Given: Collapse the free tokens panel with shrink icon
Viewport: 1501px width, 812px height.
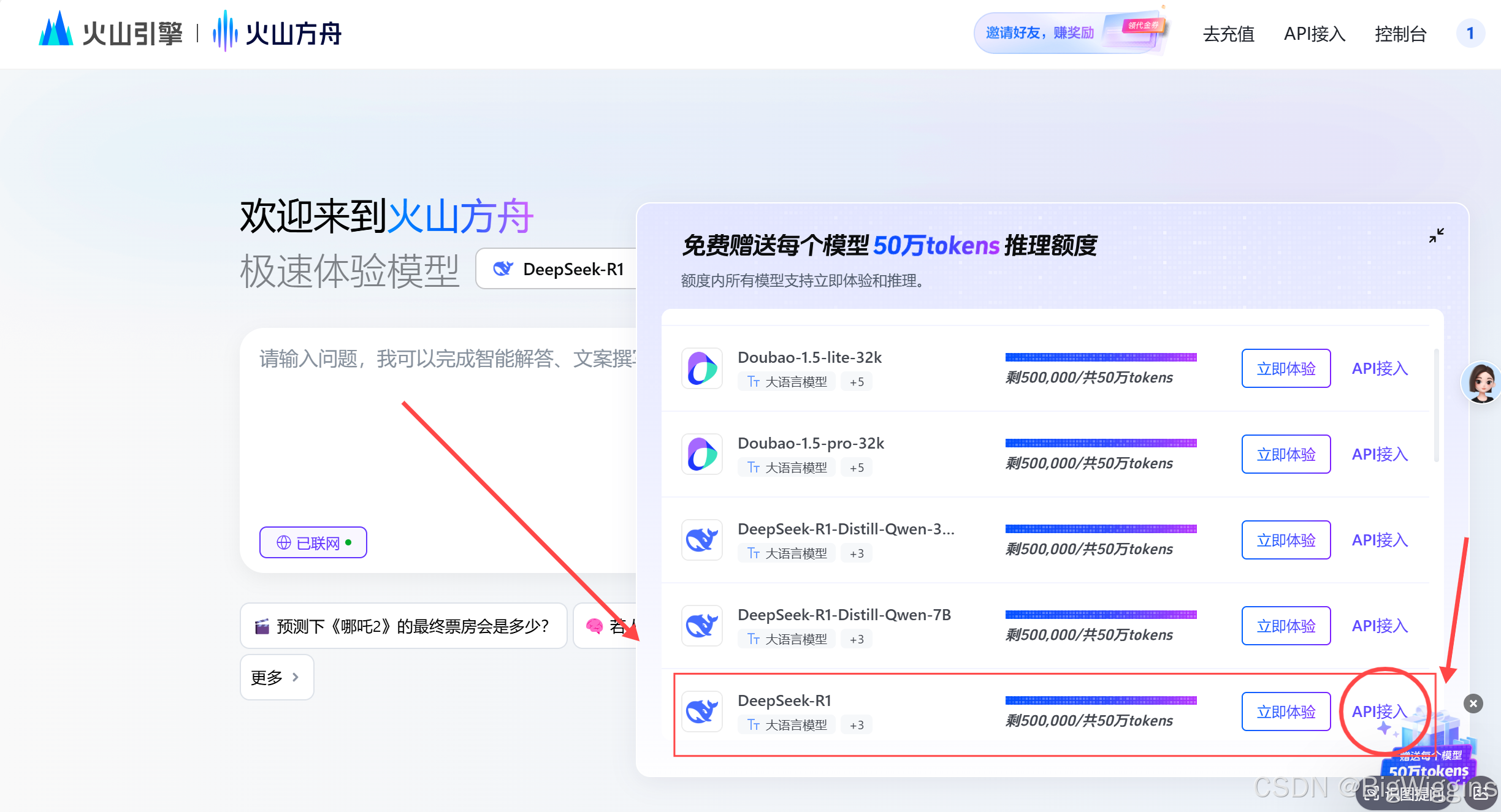Looking at the screenshot, I should click(x=1436, y=235).
